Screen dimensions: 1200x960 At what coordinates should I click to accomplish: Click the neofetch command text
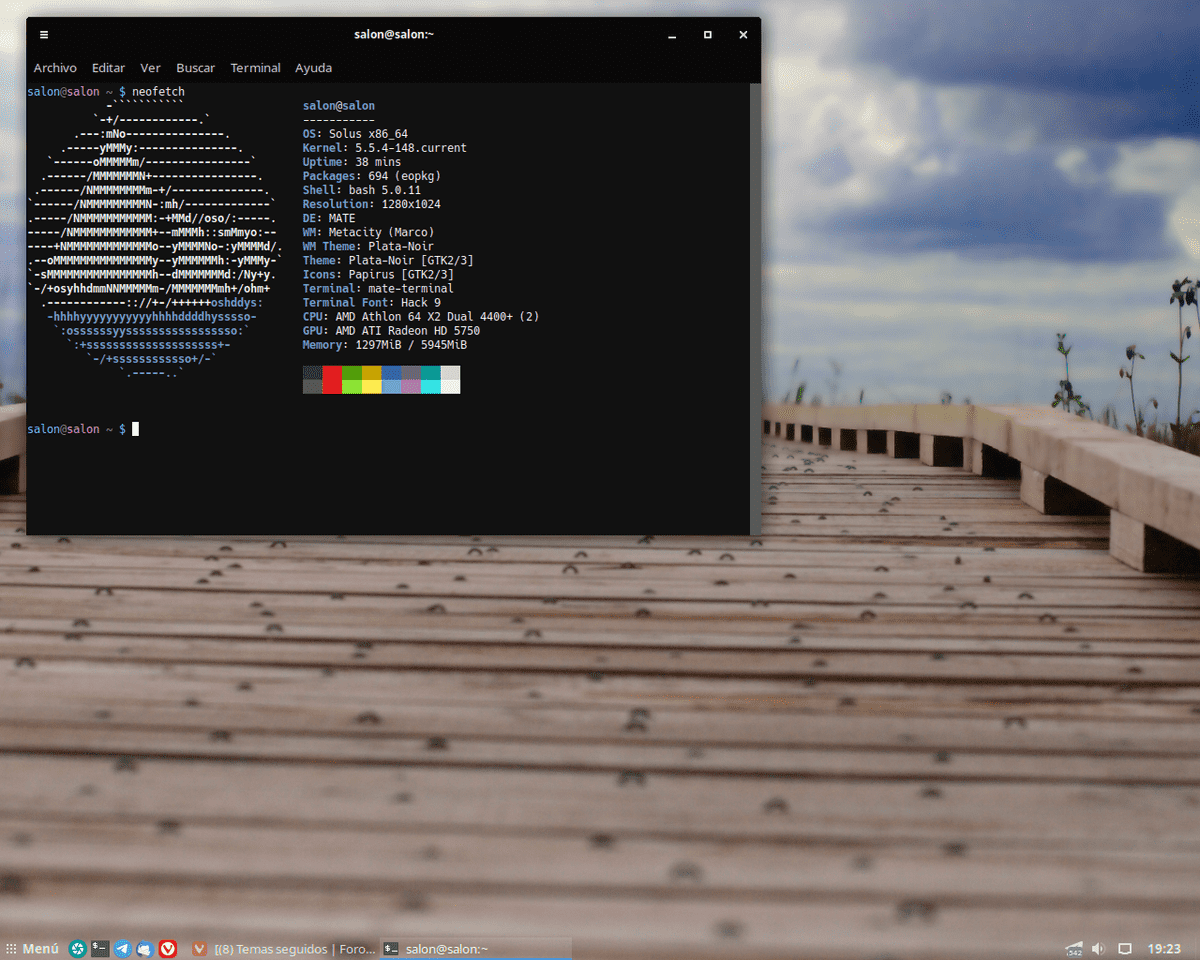pos(158,92)
